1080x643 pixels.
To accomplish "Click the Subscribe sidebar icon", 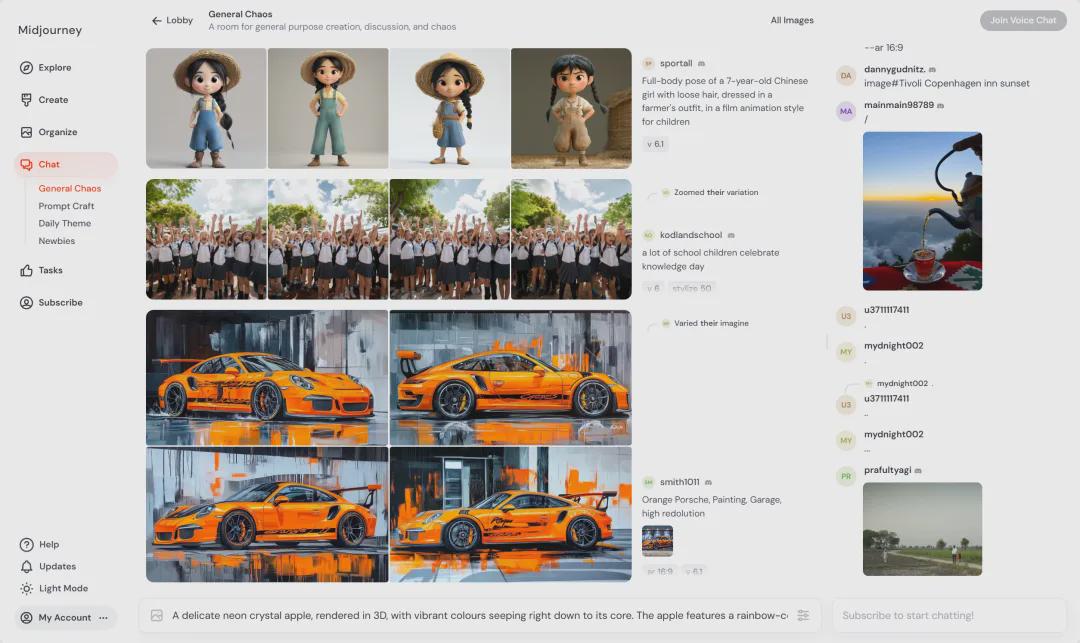I will [27, 302].
